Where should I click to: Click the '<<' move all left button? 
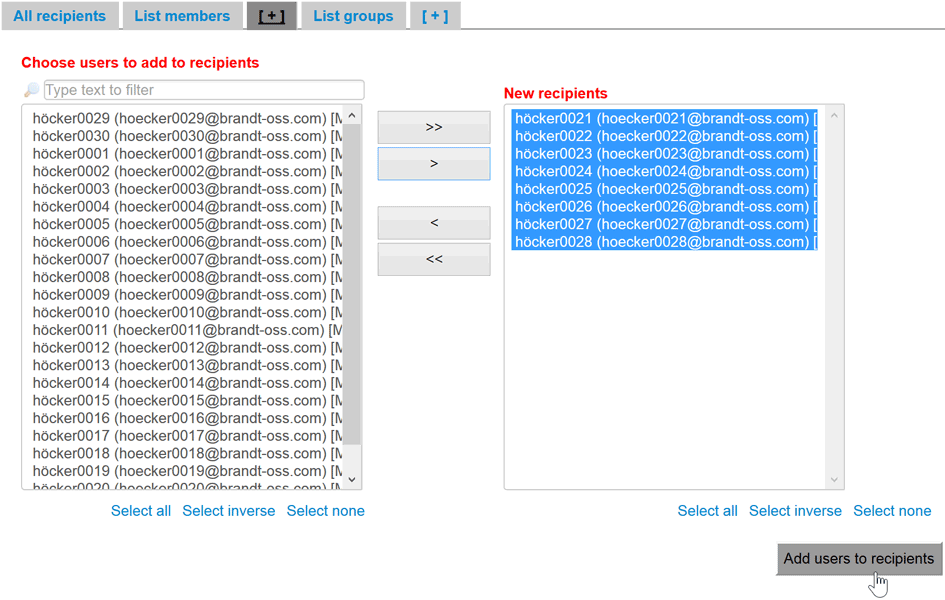tap(433, 258)
